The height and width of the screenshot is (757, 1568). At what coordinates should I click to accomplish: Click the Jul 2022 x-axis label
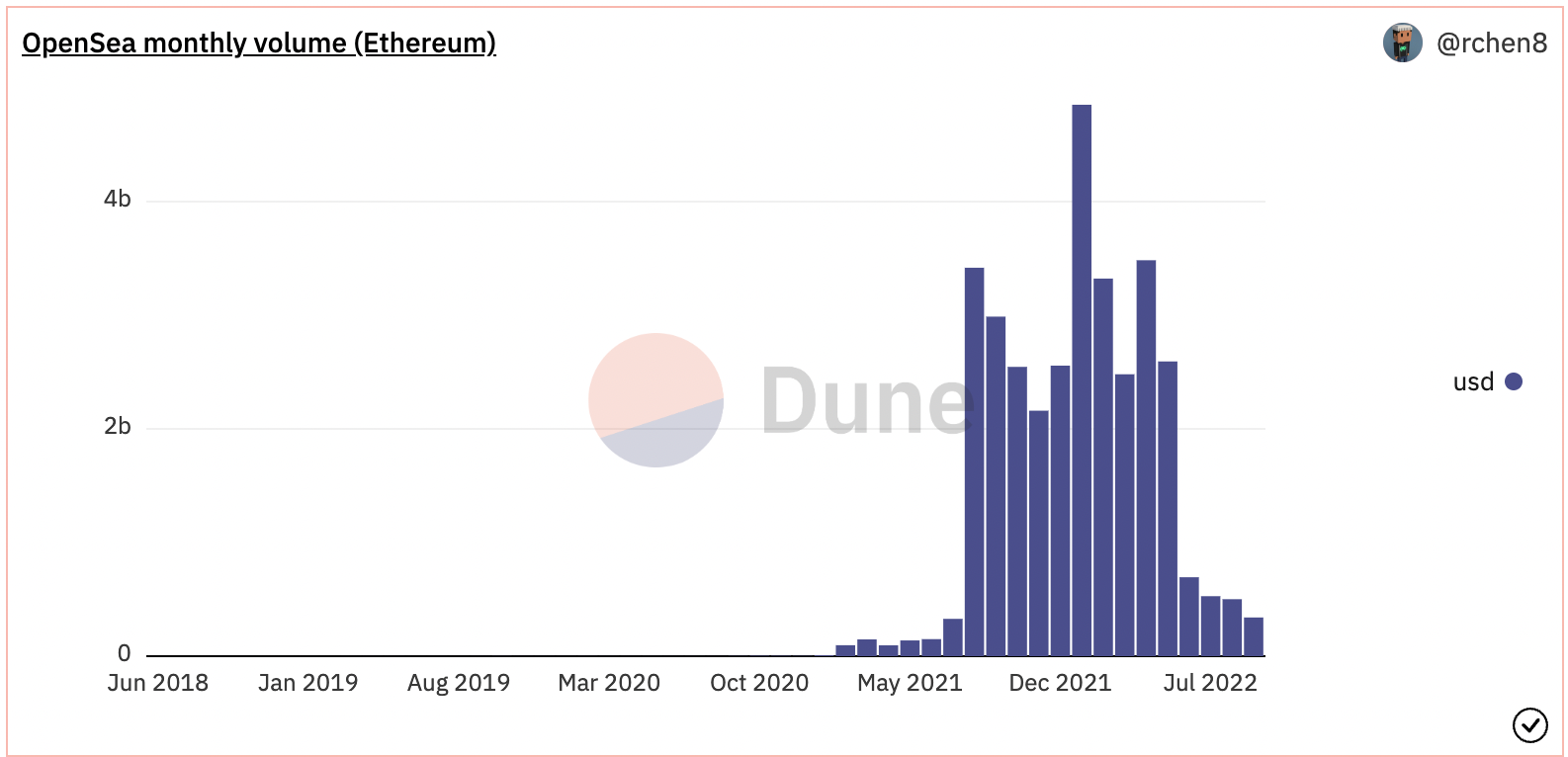(1209, 683)
